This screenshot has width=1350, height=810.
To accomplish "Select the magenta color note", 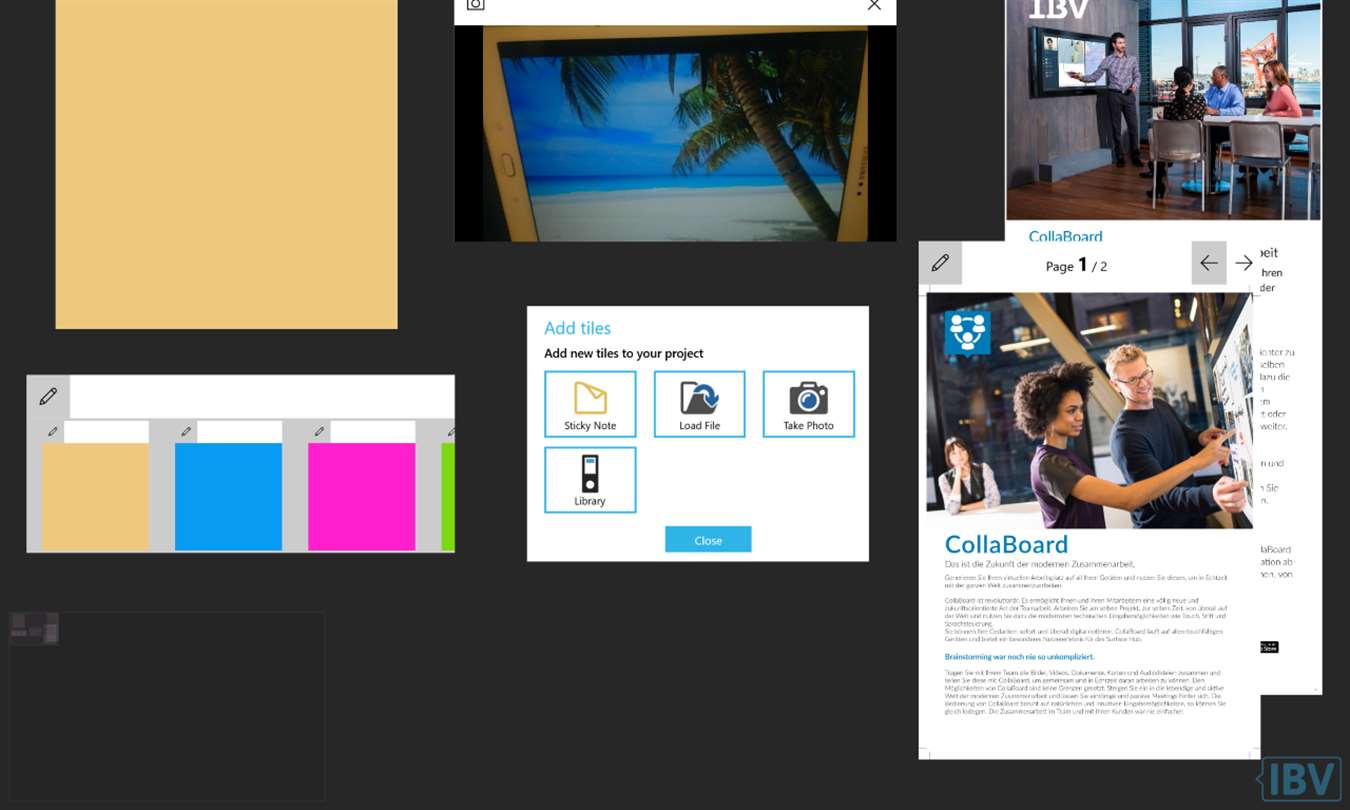I will point(361,497).
